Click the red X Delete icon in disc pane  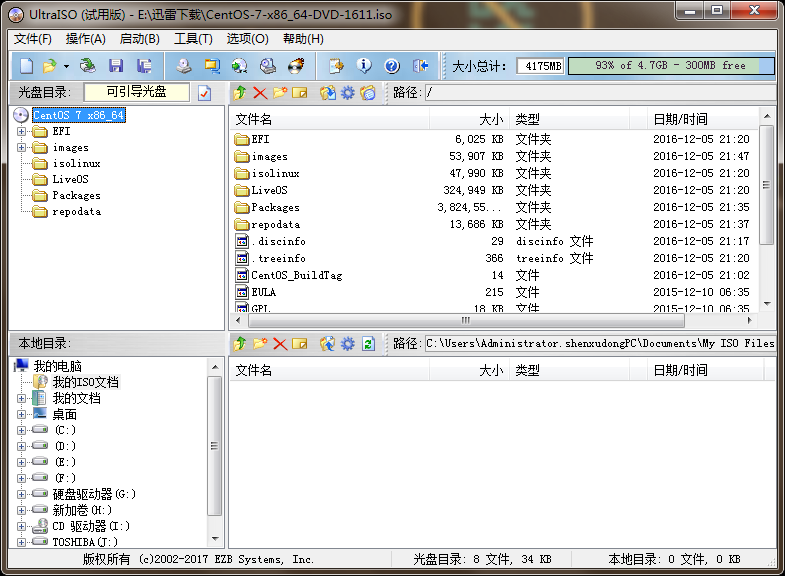[x=260, y=93]
